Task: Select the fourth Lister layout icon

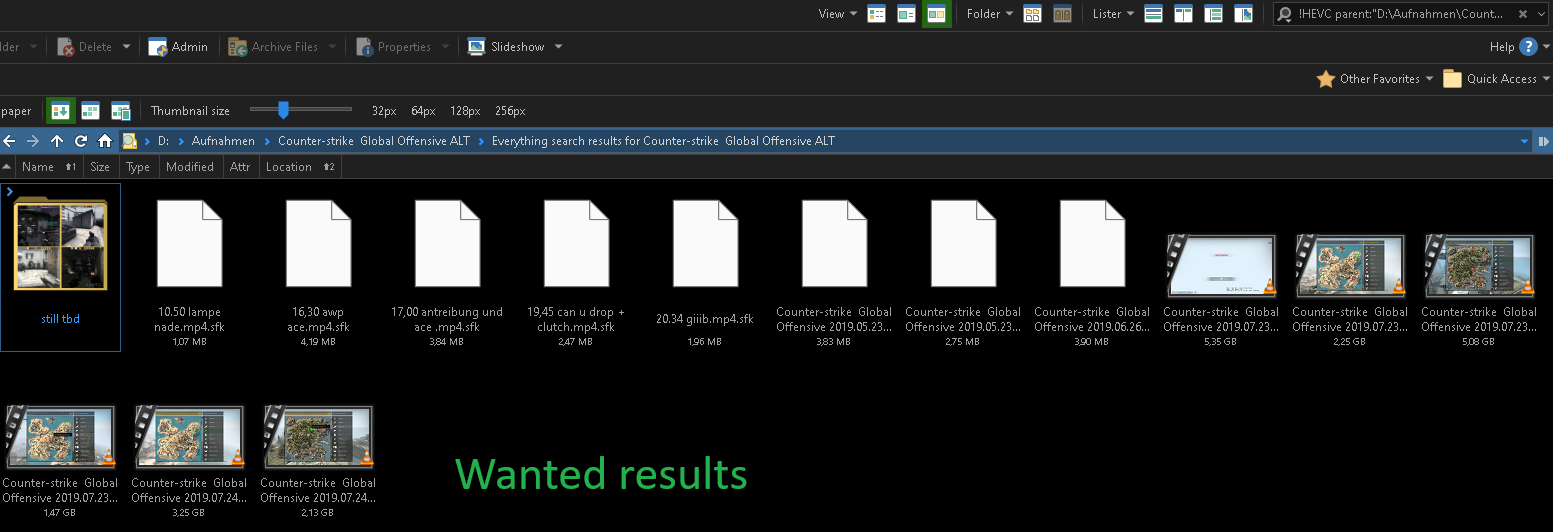Action: pyautogui.click(x=1243, y=14)
